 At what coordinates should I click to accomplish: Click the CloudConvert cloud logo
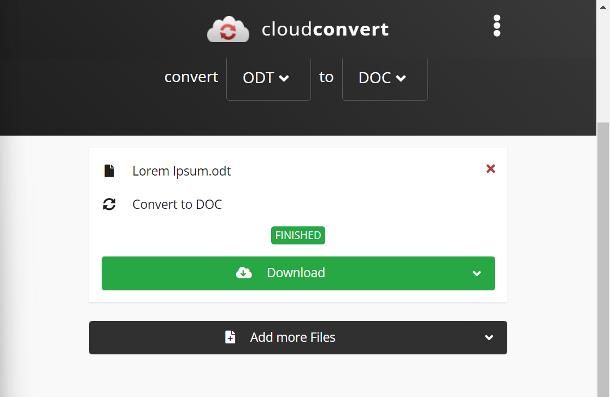click(228, 29)
